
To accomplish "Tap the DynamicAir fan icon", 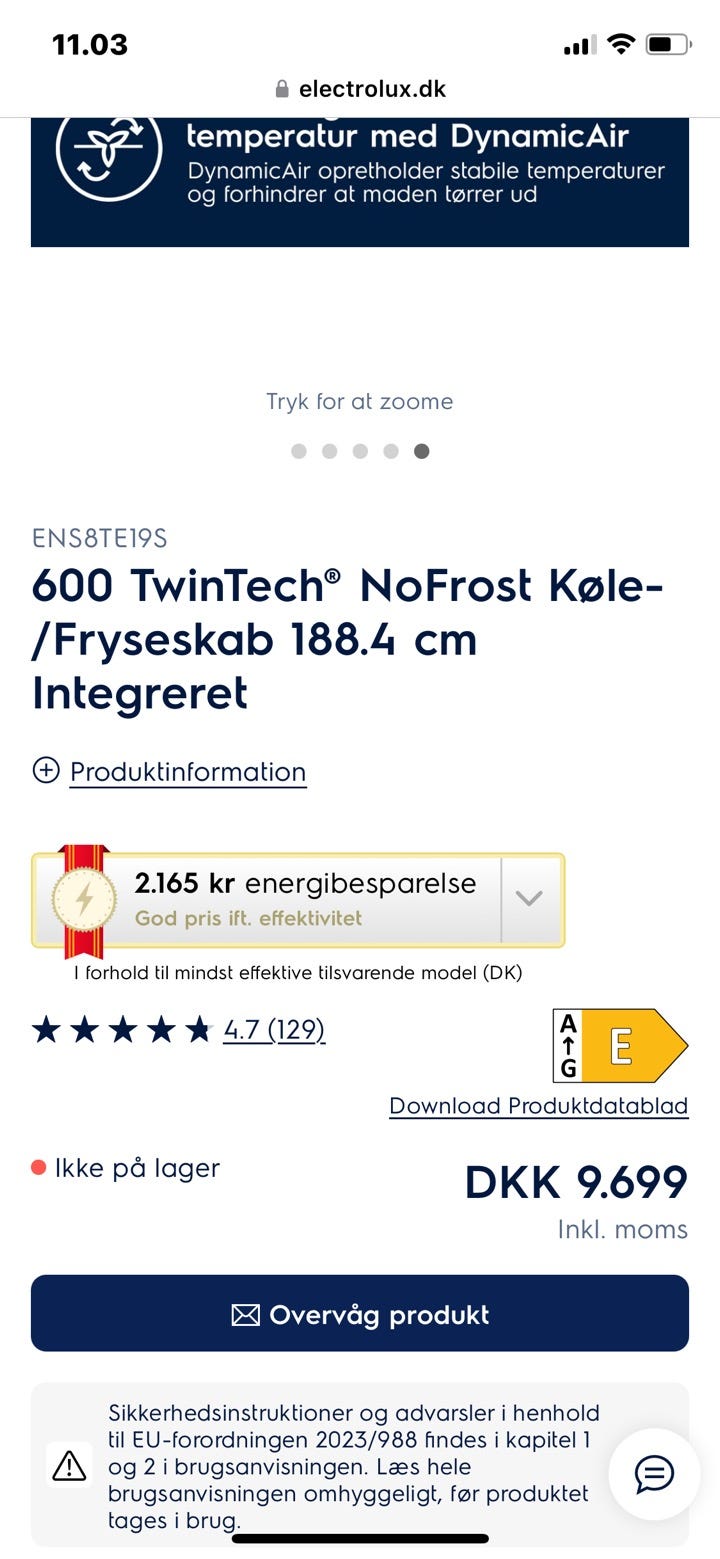I will 108,152.
